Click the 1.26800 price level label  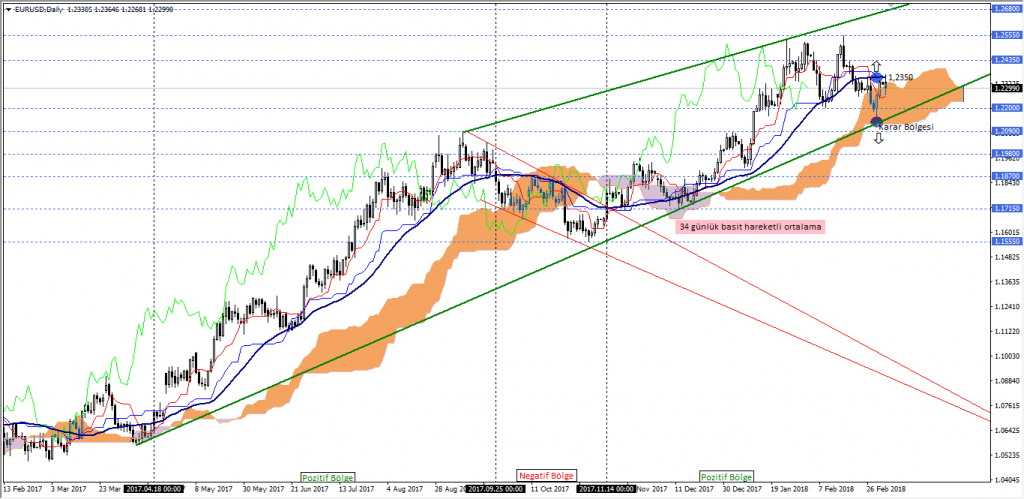(1006, 8)
